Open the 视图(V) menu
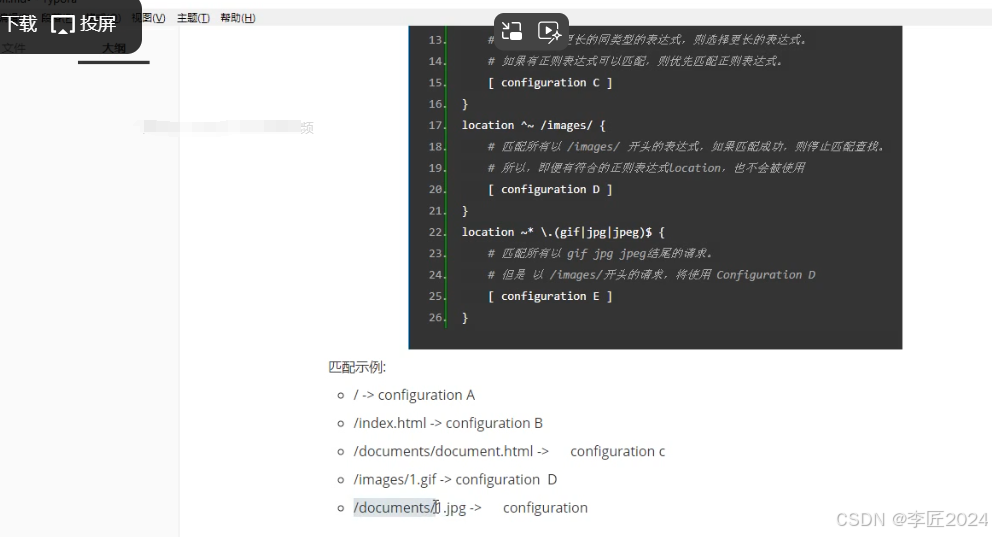 (x=149, y=18)
